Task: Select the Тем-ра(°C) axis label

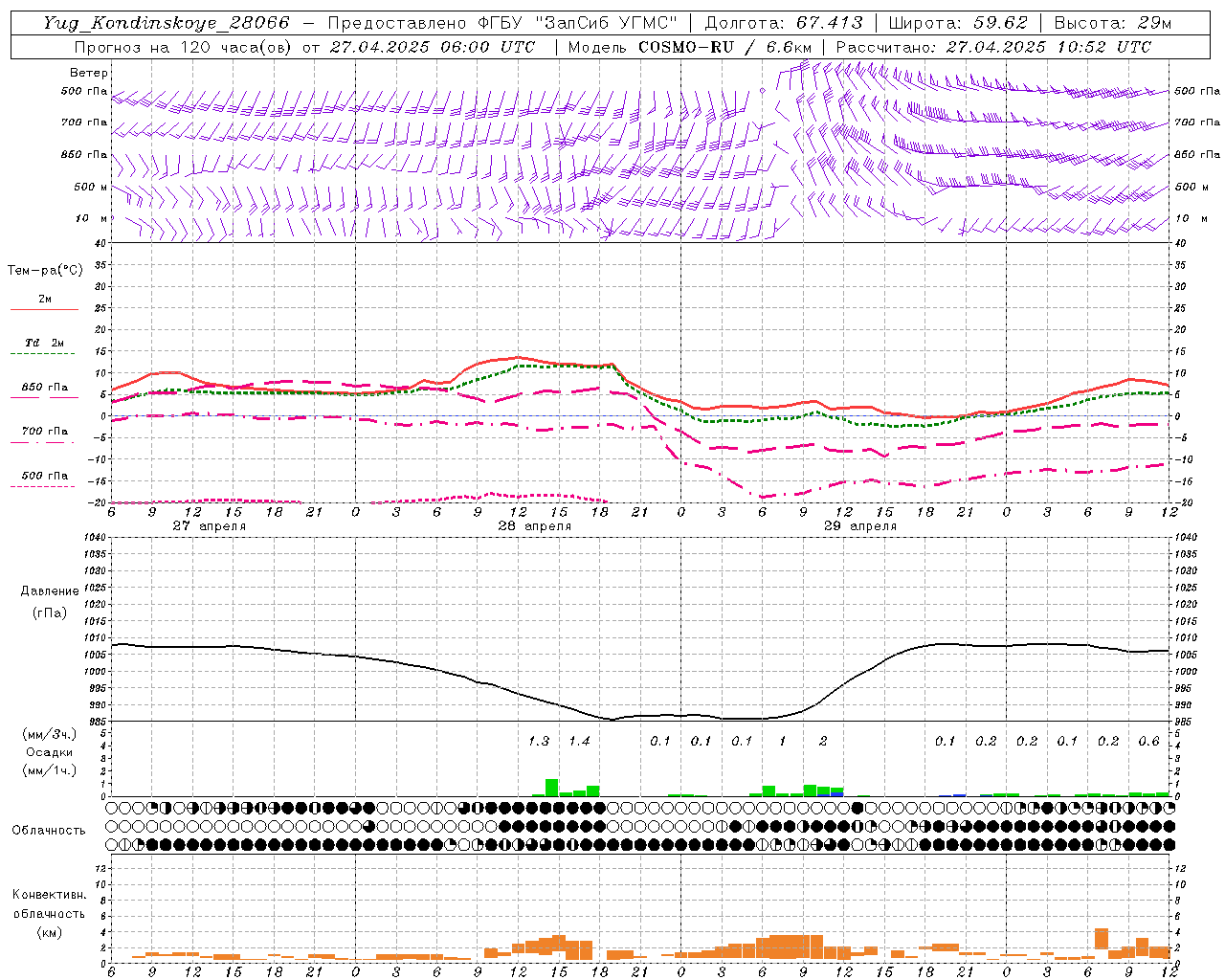Action: [x=45, y=271]
